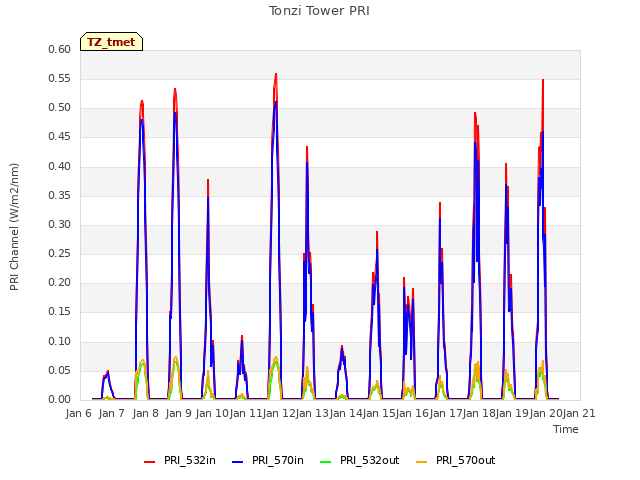
Task: Click the Jan 15 x-axis label
Action: coord(379,413)
